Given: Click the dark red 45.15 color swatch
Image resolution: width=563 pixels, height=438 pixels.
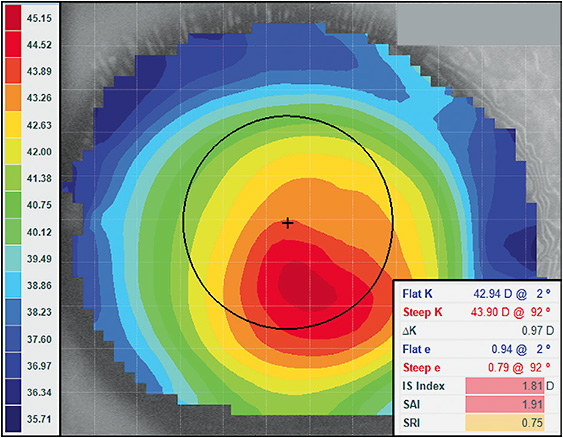Looking at the screenshot, I should (x=13, y=18).
